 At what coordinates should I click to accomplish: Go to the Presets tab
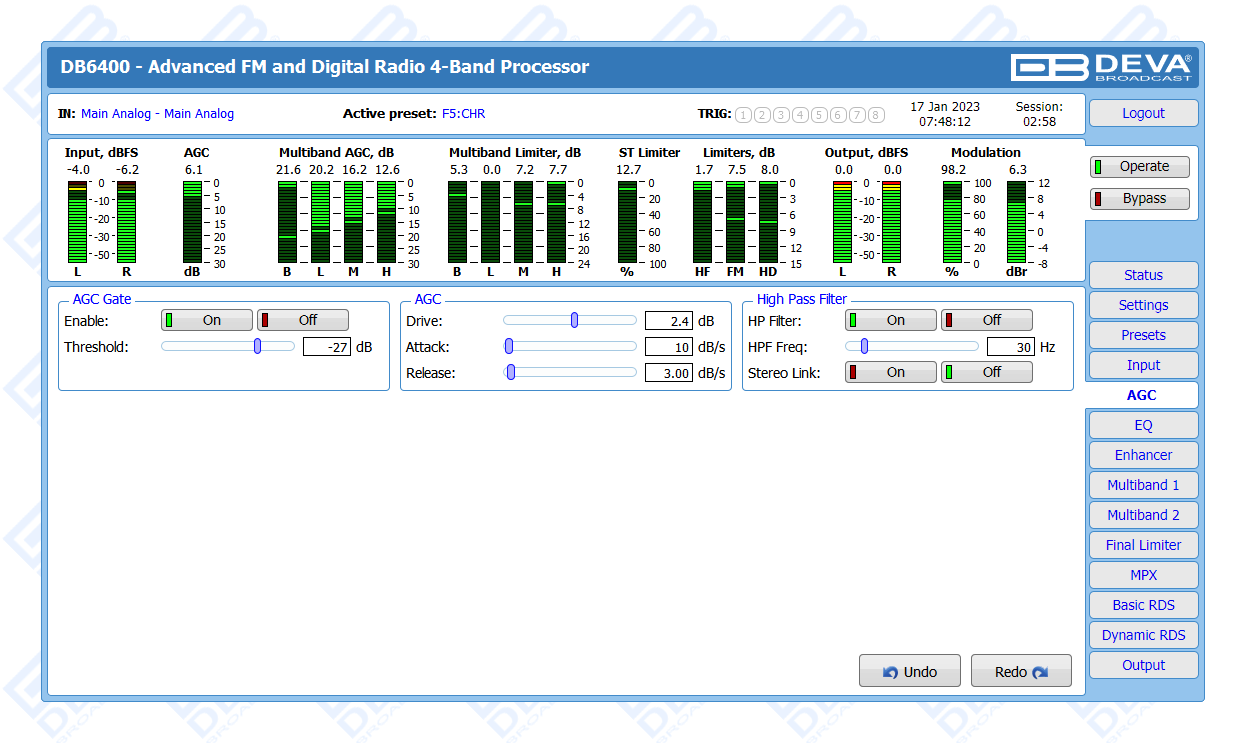pyautogui.click(x=1143, y=335)
